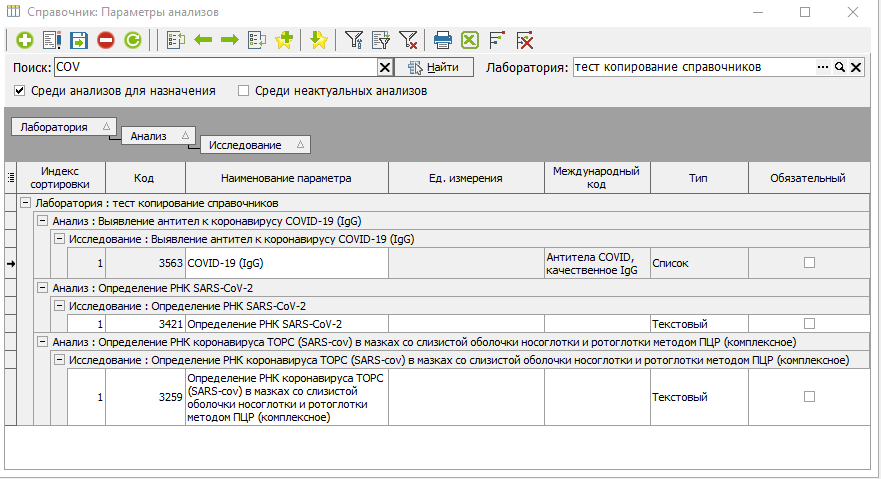Click the green refresh icon

pos(132,41)
